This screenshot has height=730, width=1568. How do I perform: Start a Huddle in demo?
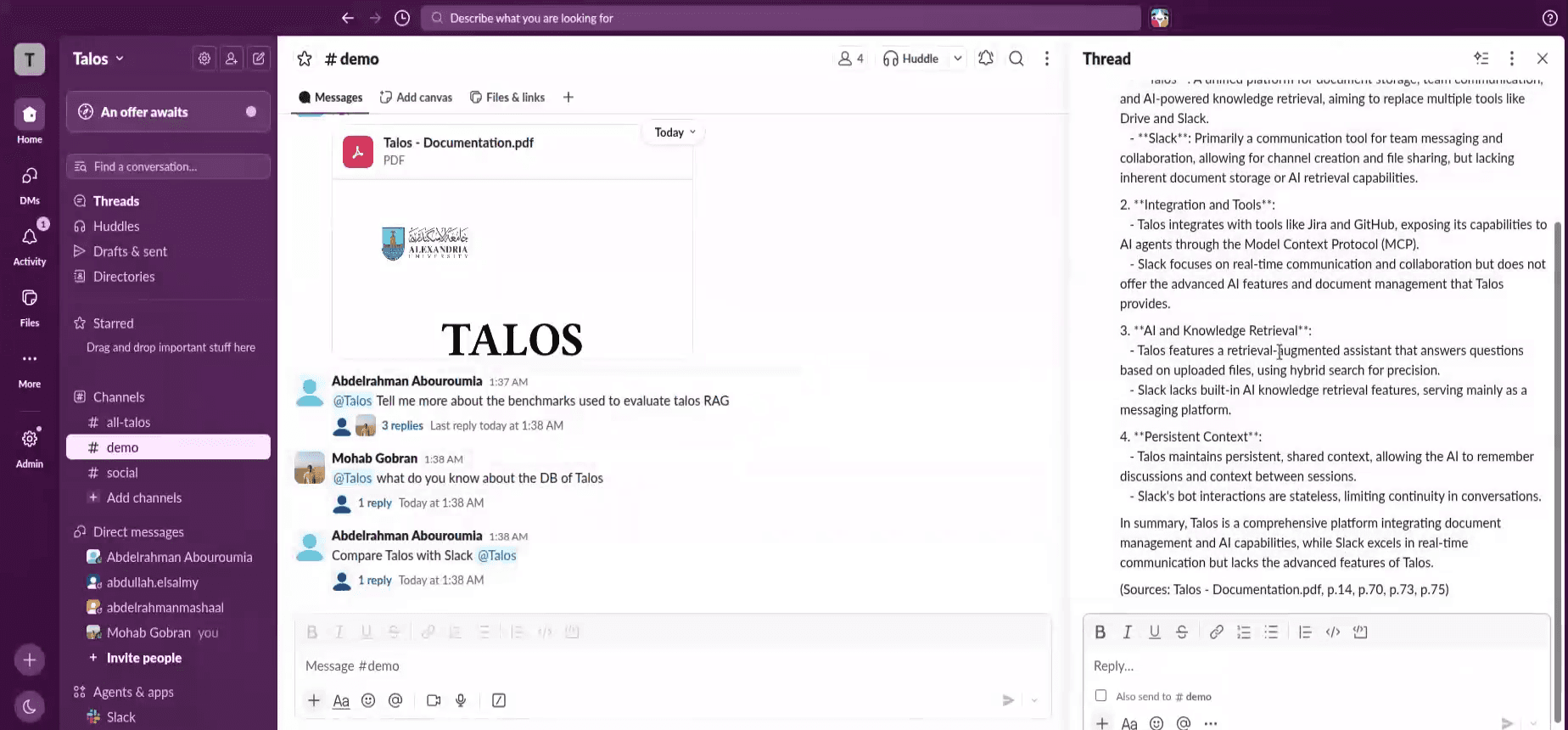(911, 59)
